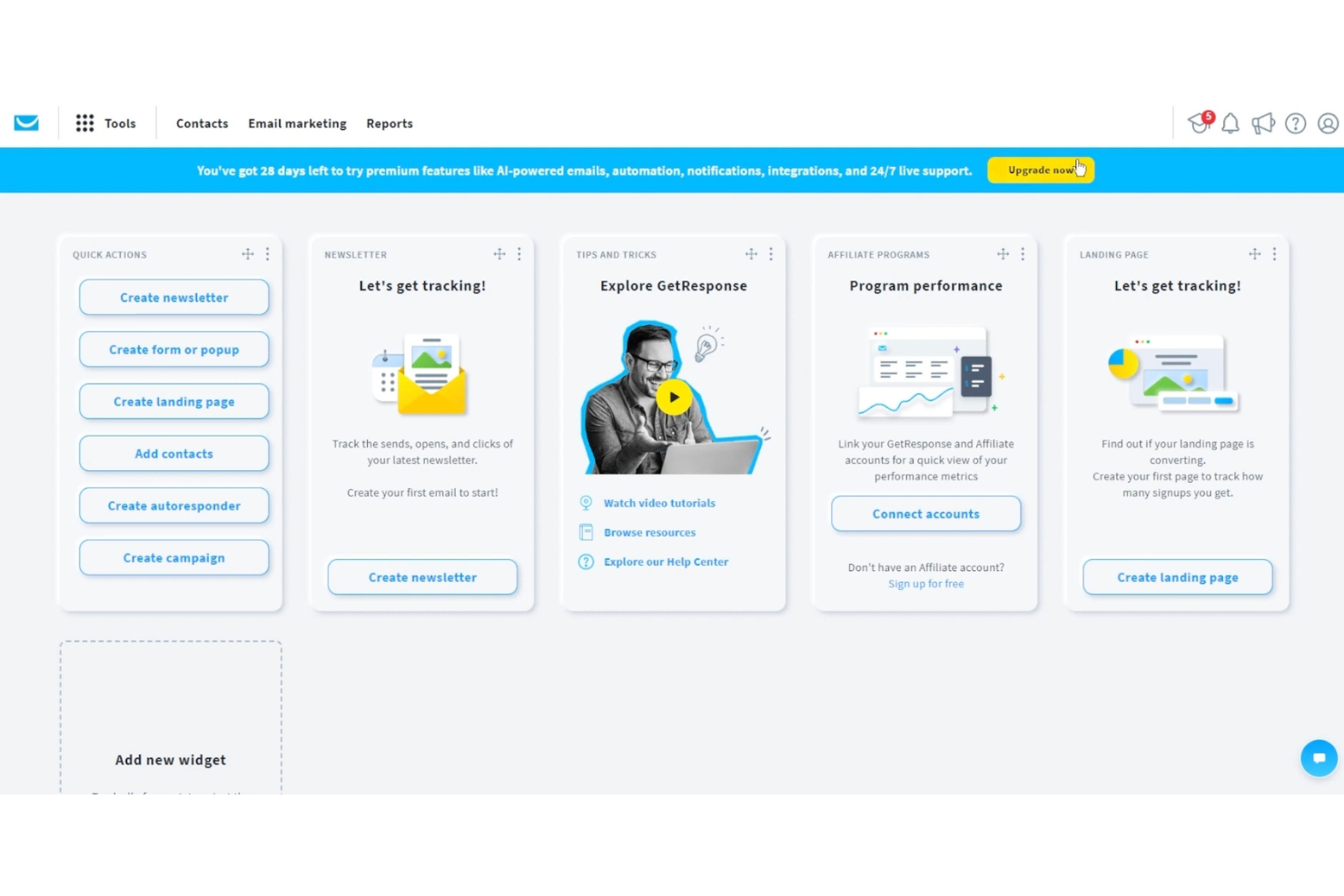Open Newsletter widget three-dot menu
The image size is (1344, 896).
click(519, 254)
